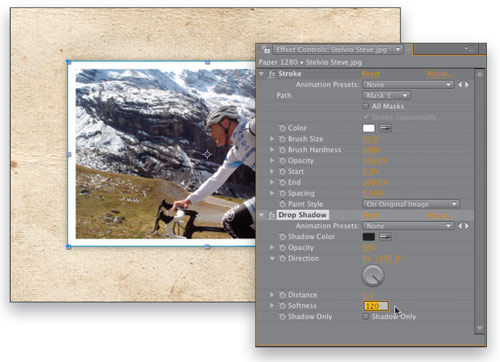Screen dimensions: 500x362
Task: Click the Drop Shadow Opacity value 50%
Action: tap(369, 248)
